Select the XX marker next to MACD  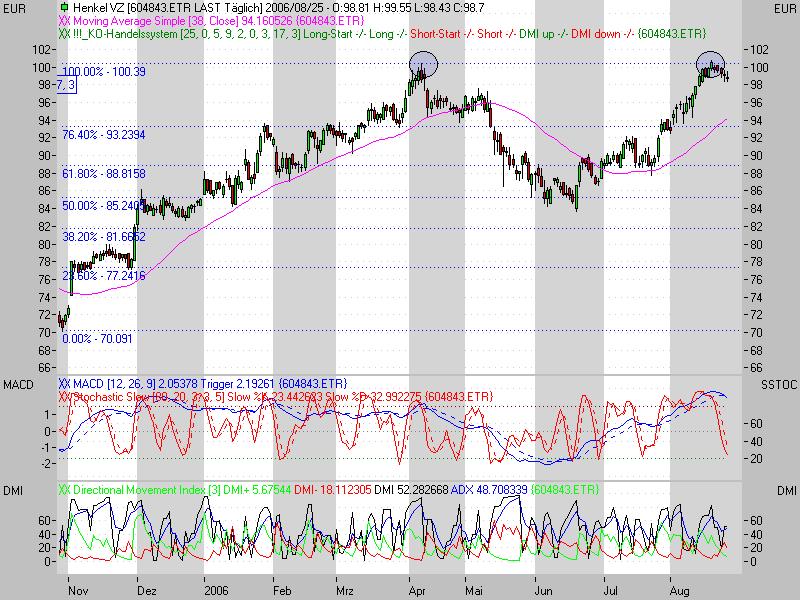point(62,382)
